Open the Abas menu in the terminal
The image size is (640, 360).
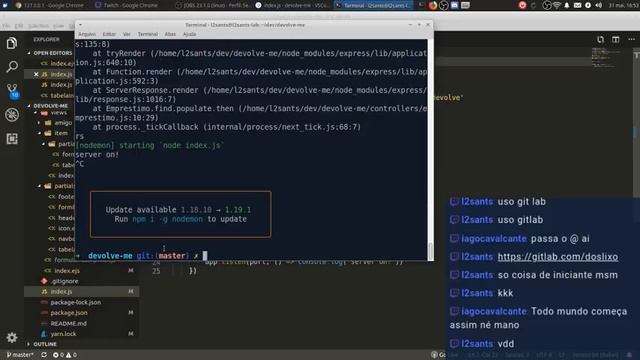[170, 34]
